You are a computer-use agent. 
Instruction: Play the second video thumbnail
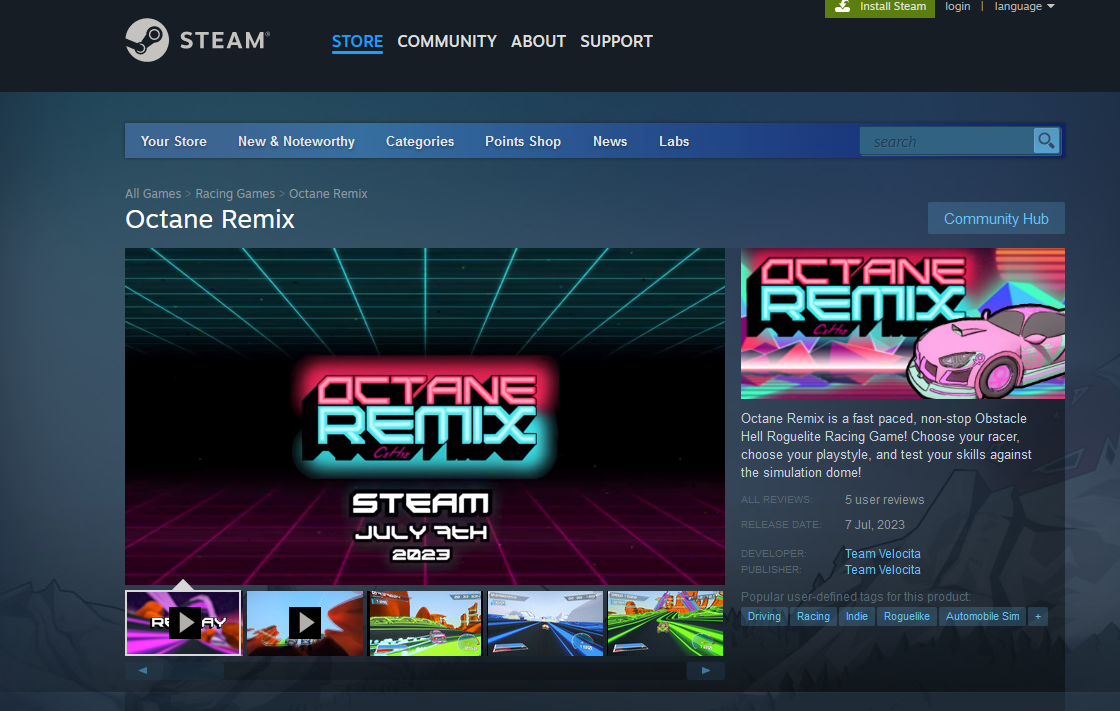[305, 622]
